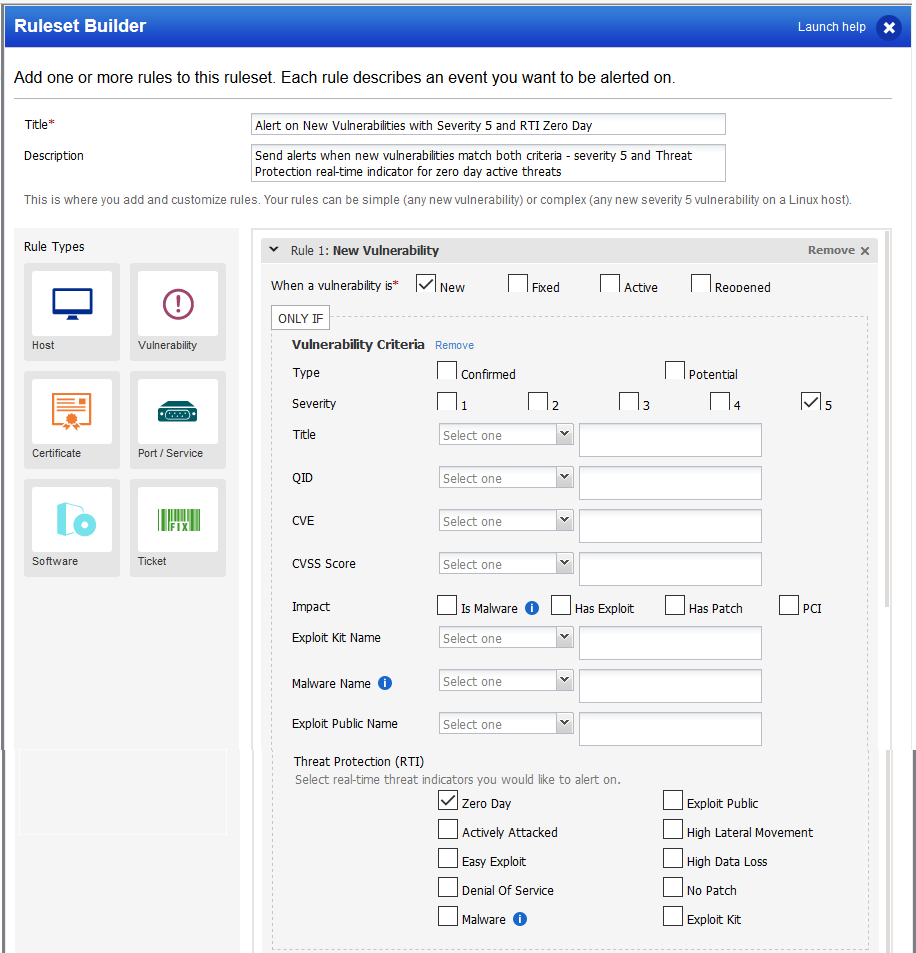Screen dimensions: 916x953
Task: Select the Vulnerability rule type icon
Action: [x=177, y=303]
